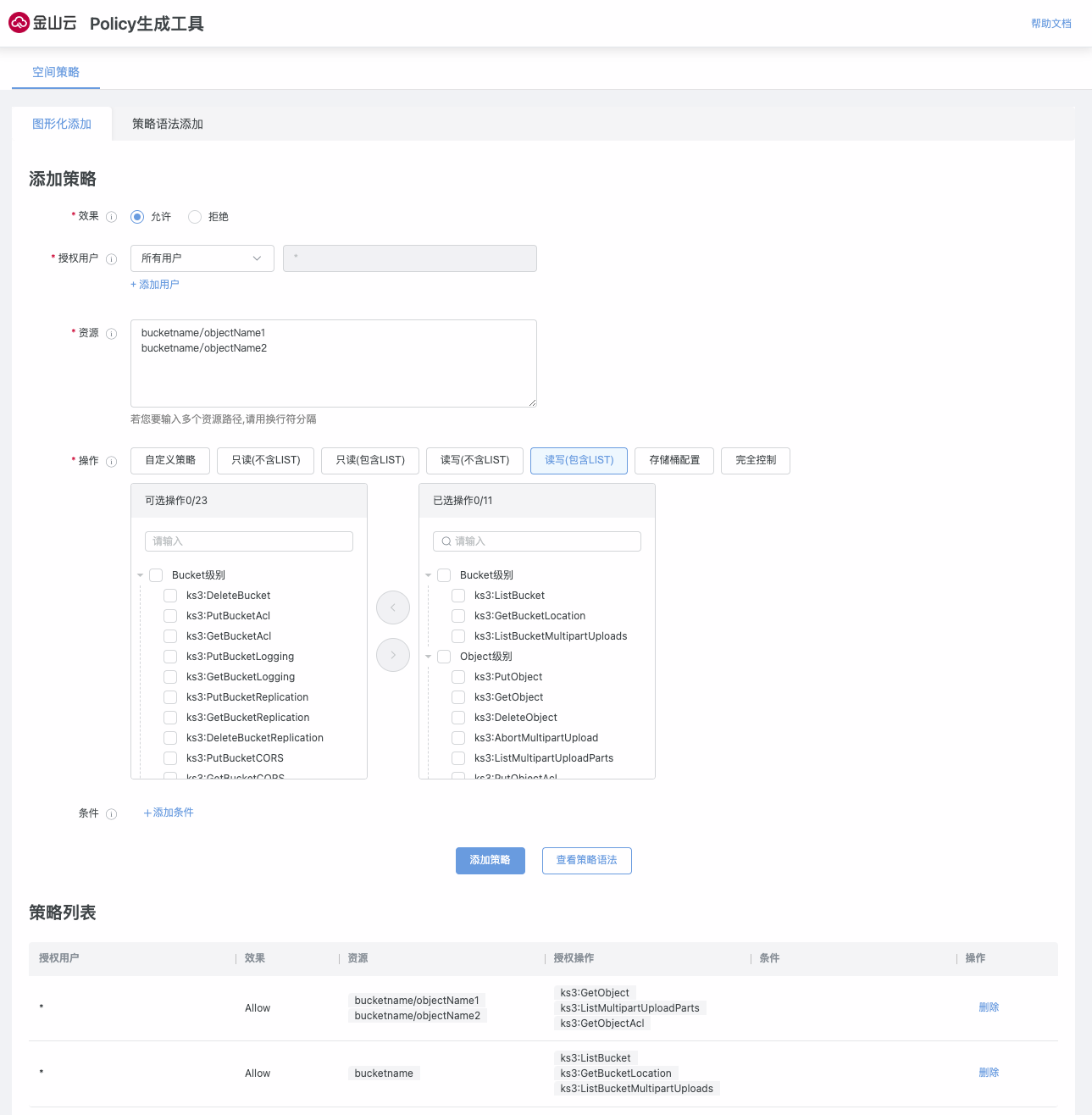This screenshot has height=1115, width=1092.
Task: Check the ks3:DeleteBucket checkbox
Action: pyautogui.click(x=170, y=596)
